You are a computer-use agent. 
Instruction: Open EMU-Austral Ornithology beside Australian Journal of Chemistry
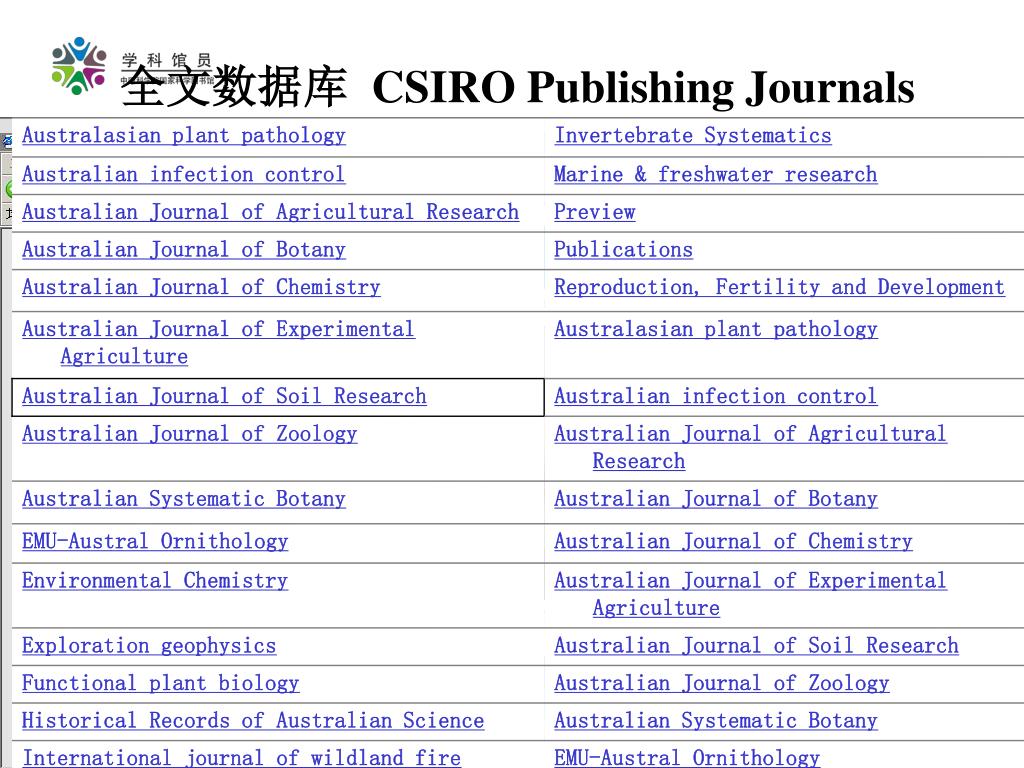tap(155, 541)
